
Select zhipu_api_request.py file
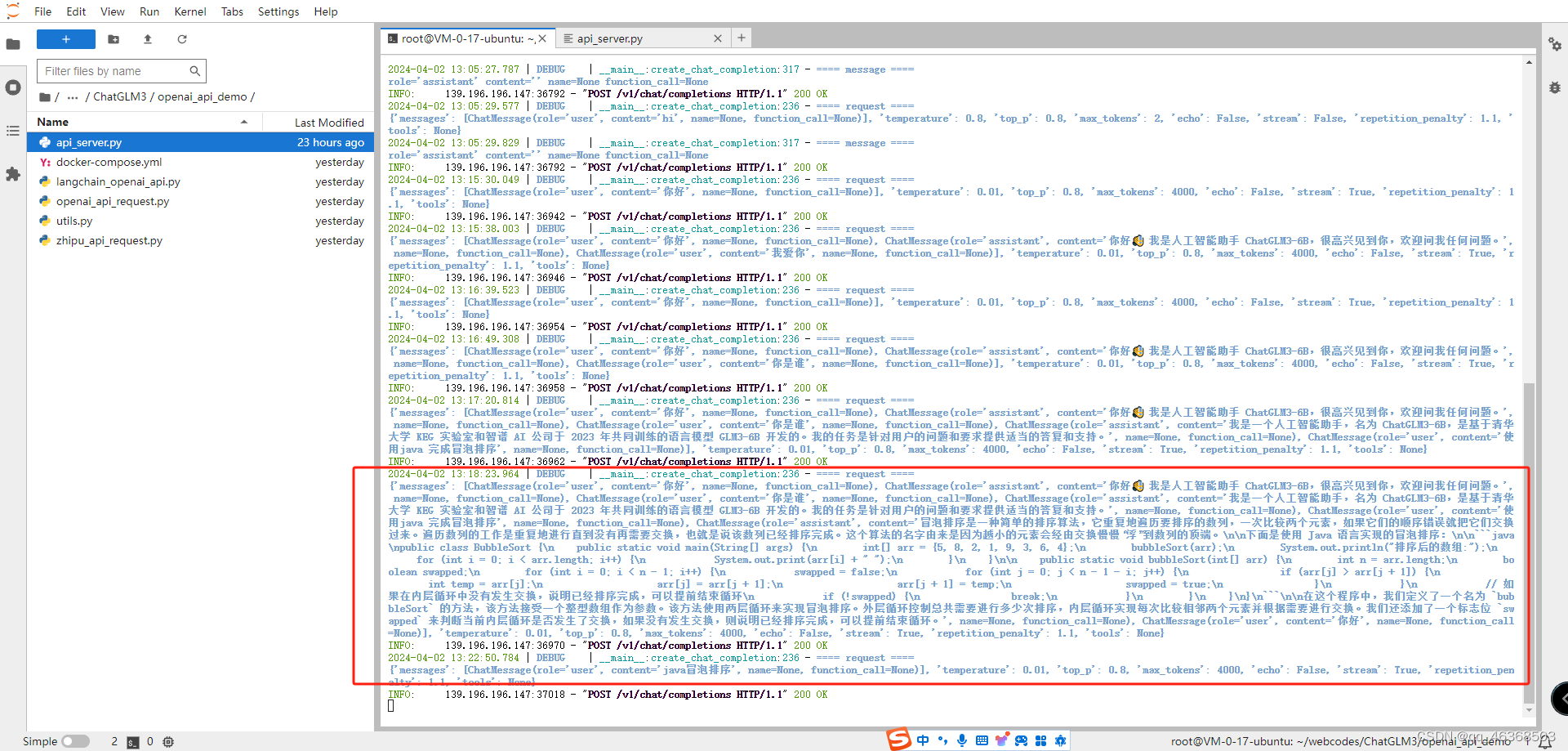click(x=201, y=240)
